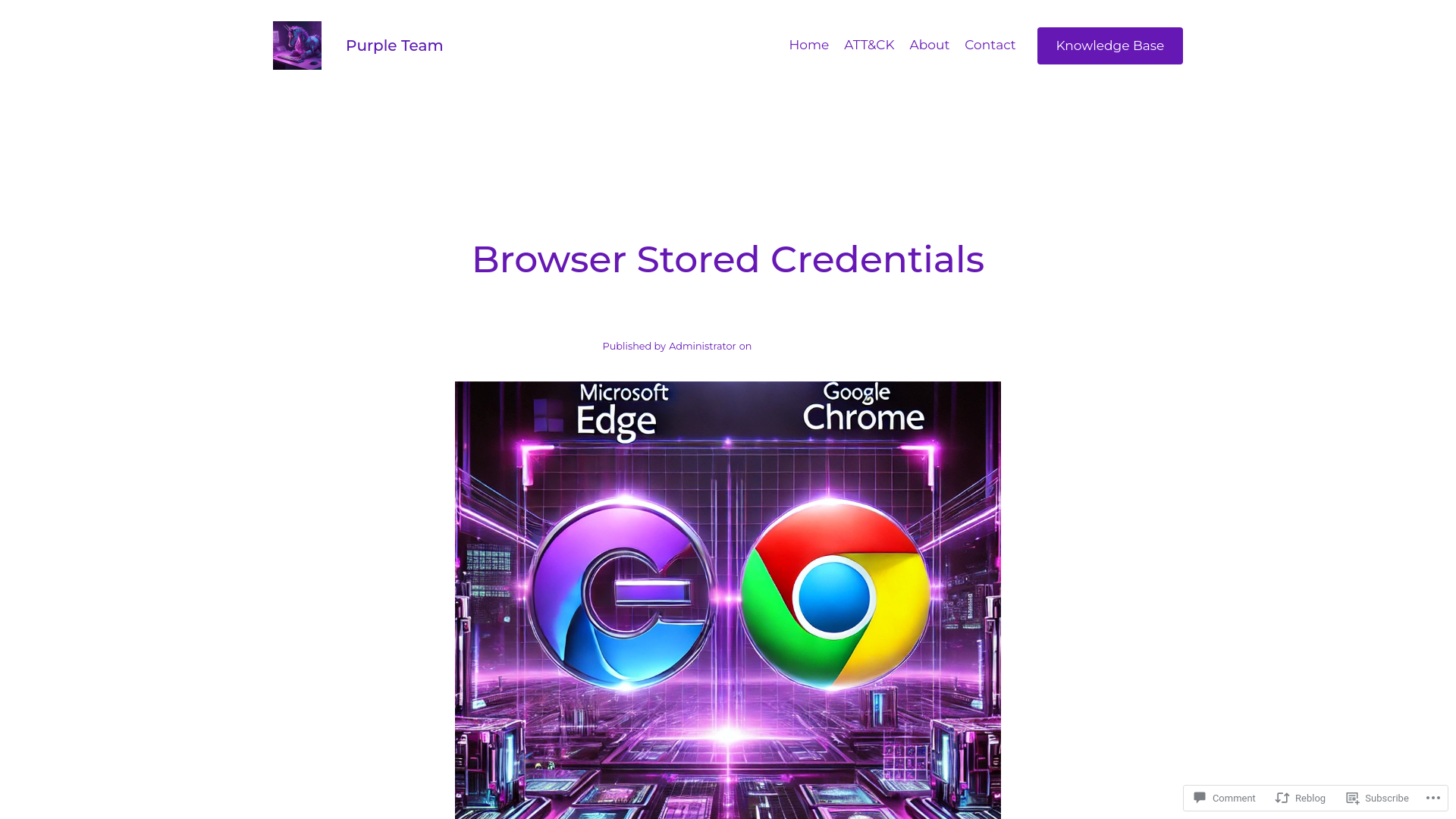The height and width of the screenshot is (819, 1456).
Task: Expand the Knowledge Base dropdown
Action: point(1109,45)
